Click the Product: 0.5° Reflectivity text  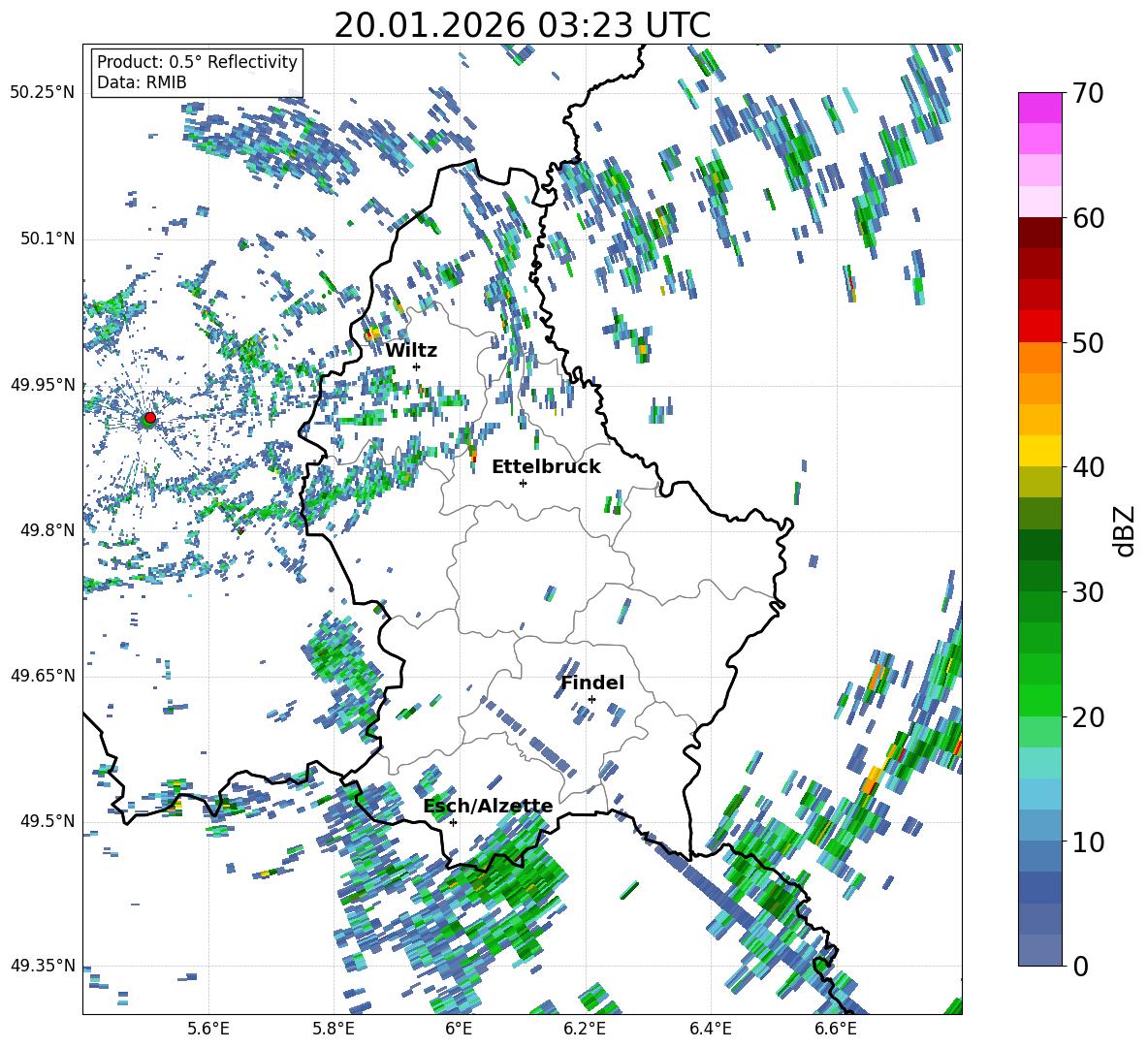tap(197, 62)
